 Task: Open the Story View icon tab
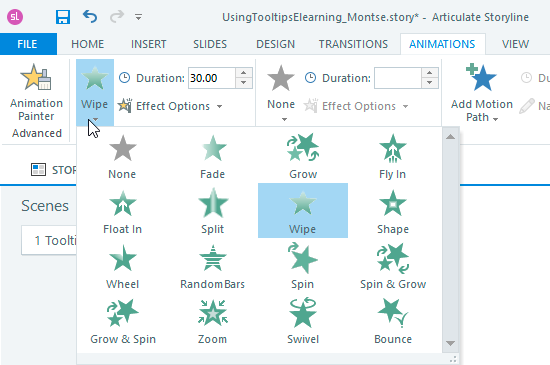(x=38, y=169)
